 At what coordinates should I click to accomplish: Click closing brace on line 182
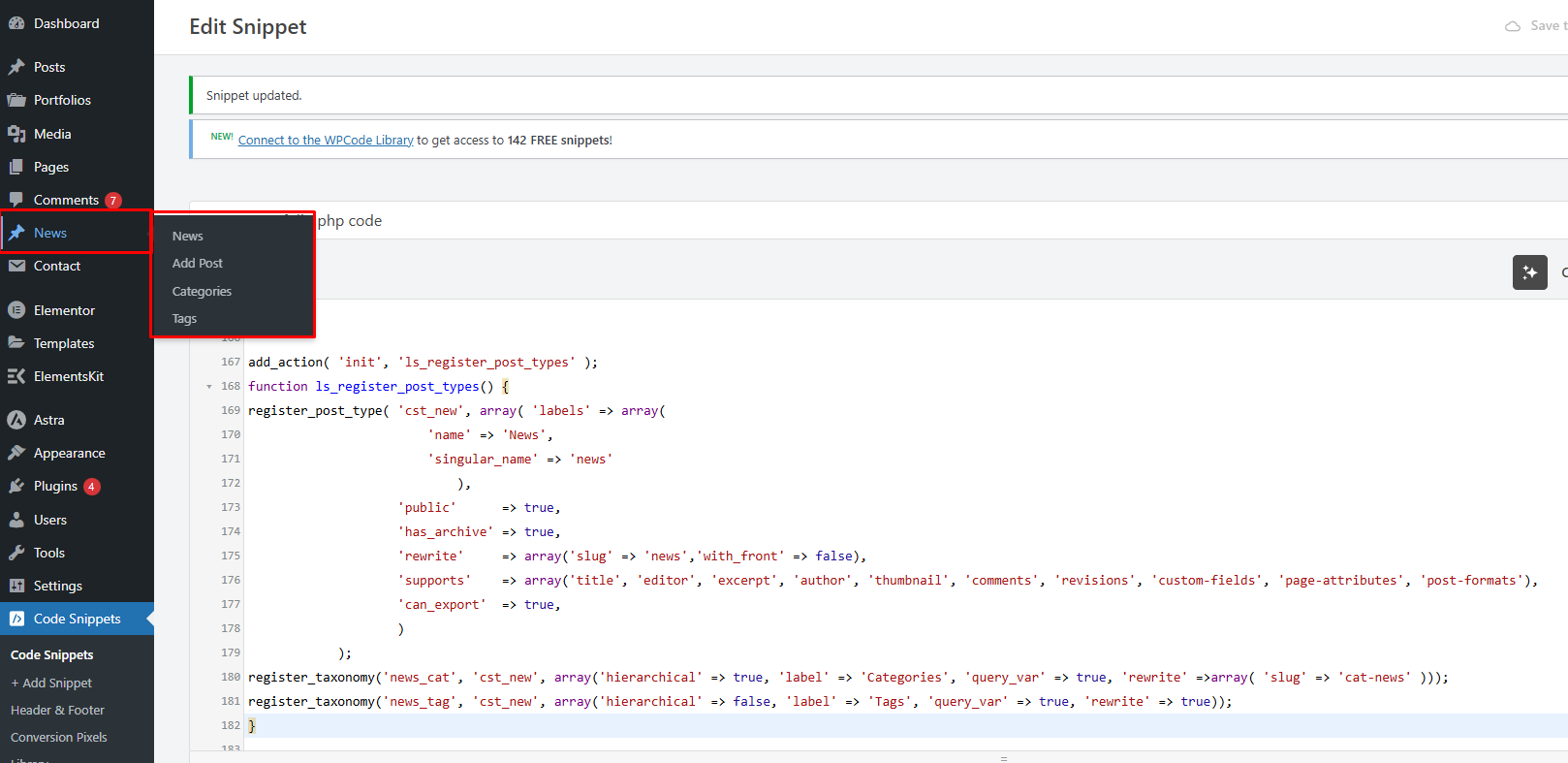point(252,725)
